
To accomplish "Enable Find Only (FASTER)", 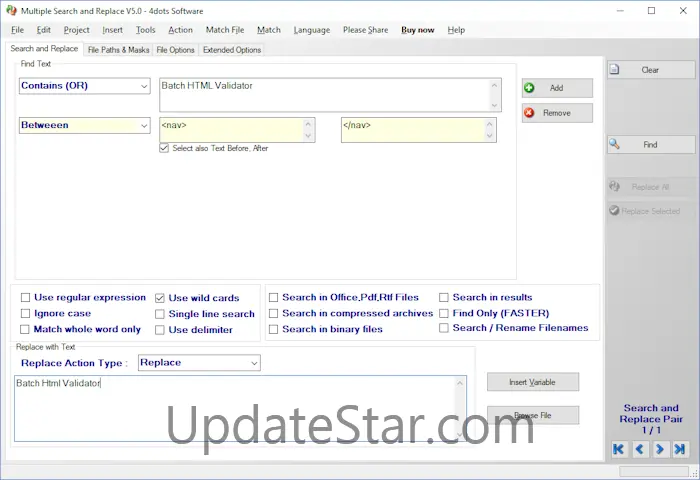I will (x=444, y=313).
